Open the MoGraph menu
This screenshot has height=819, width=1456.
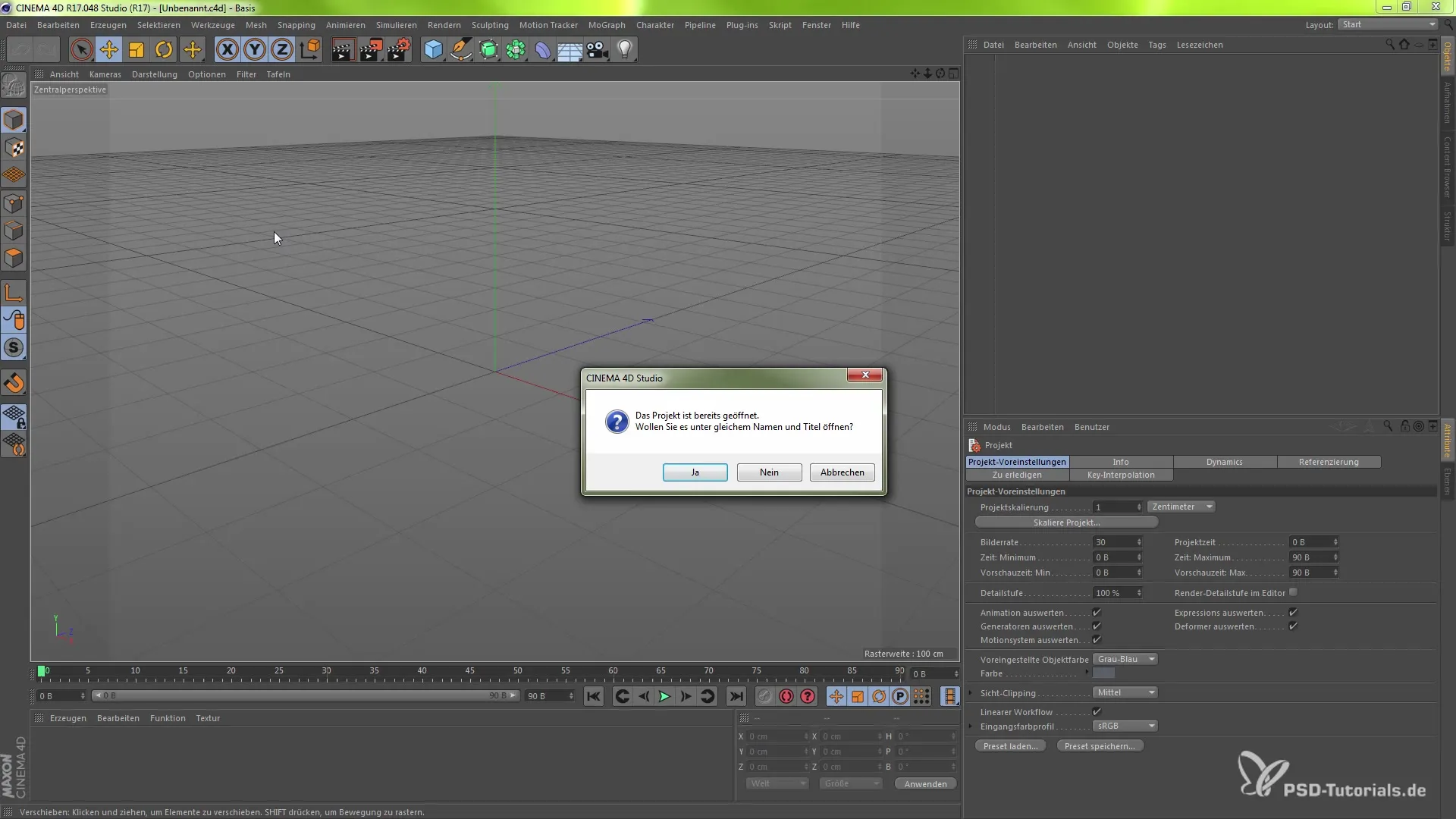point(606,25)
